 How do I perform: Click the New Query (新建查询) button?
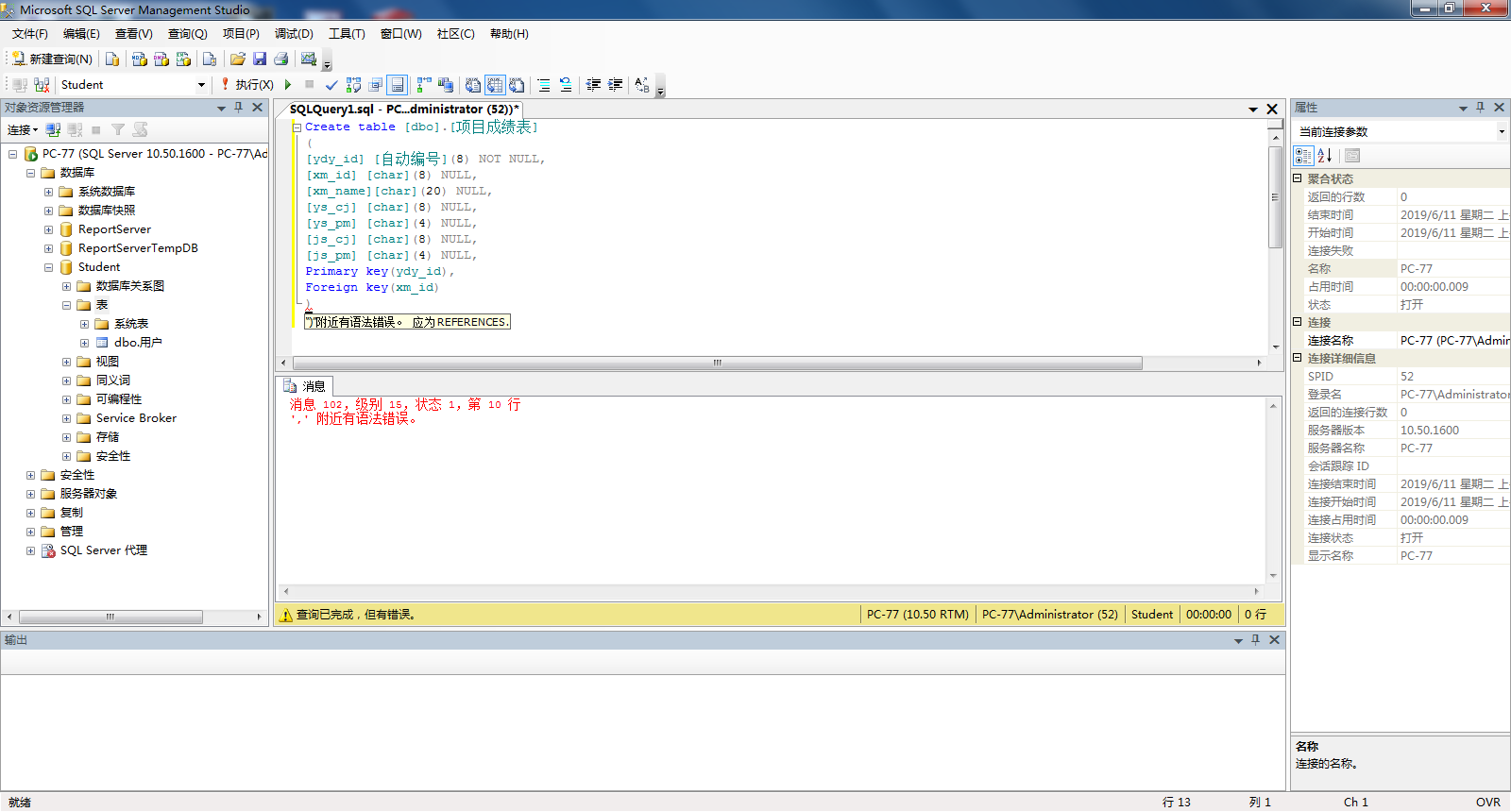point(53,59)
